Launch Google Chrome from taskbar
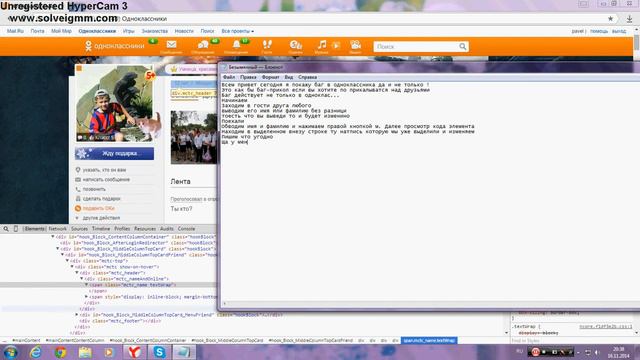The image size is (640, 360). tap(60, 352)
